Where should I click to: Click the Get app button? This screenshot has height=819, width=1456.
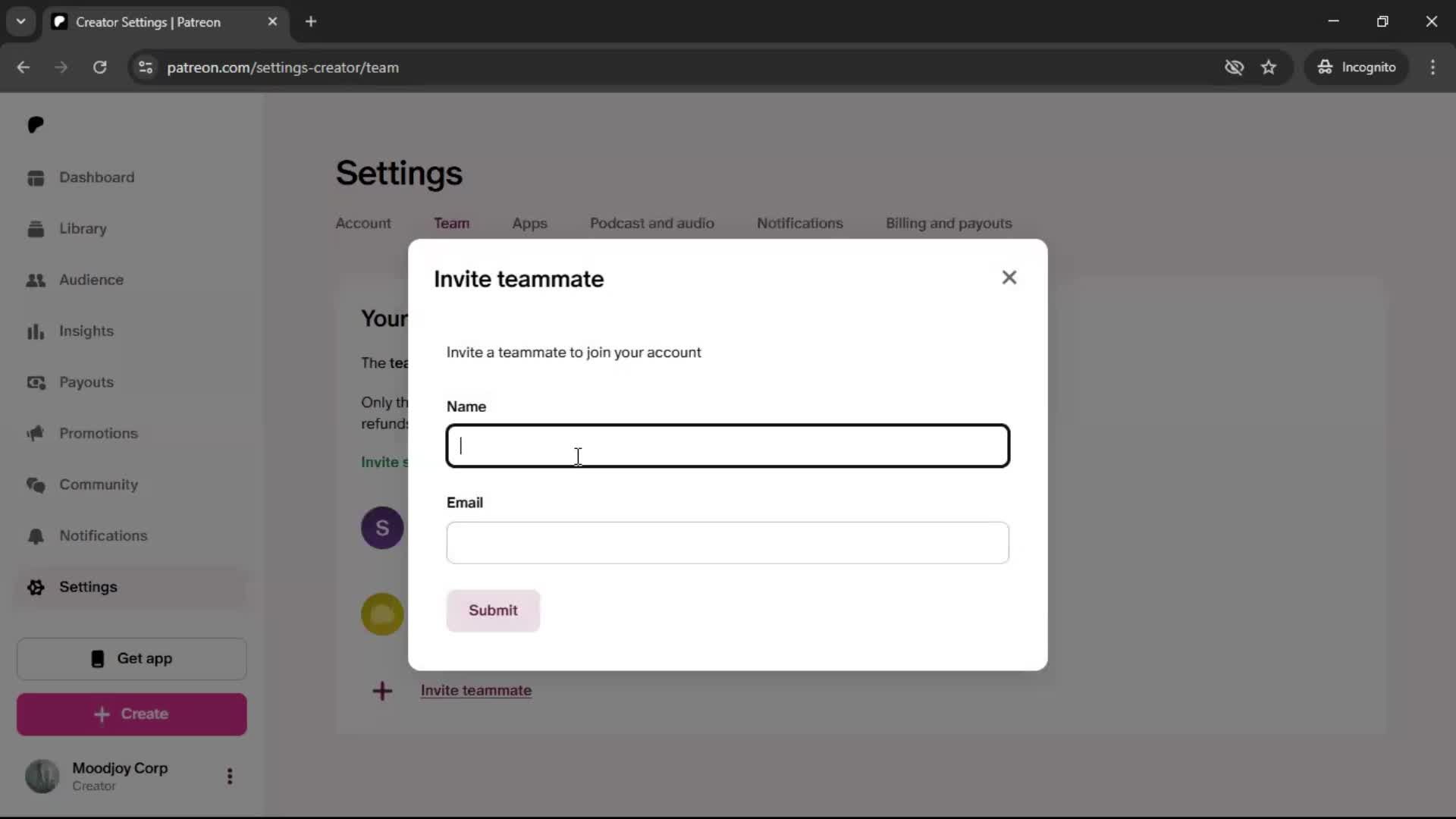click(132, 659)
